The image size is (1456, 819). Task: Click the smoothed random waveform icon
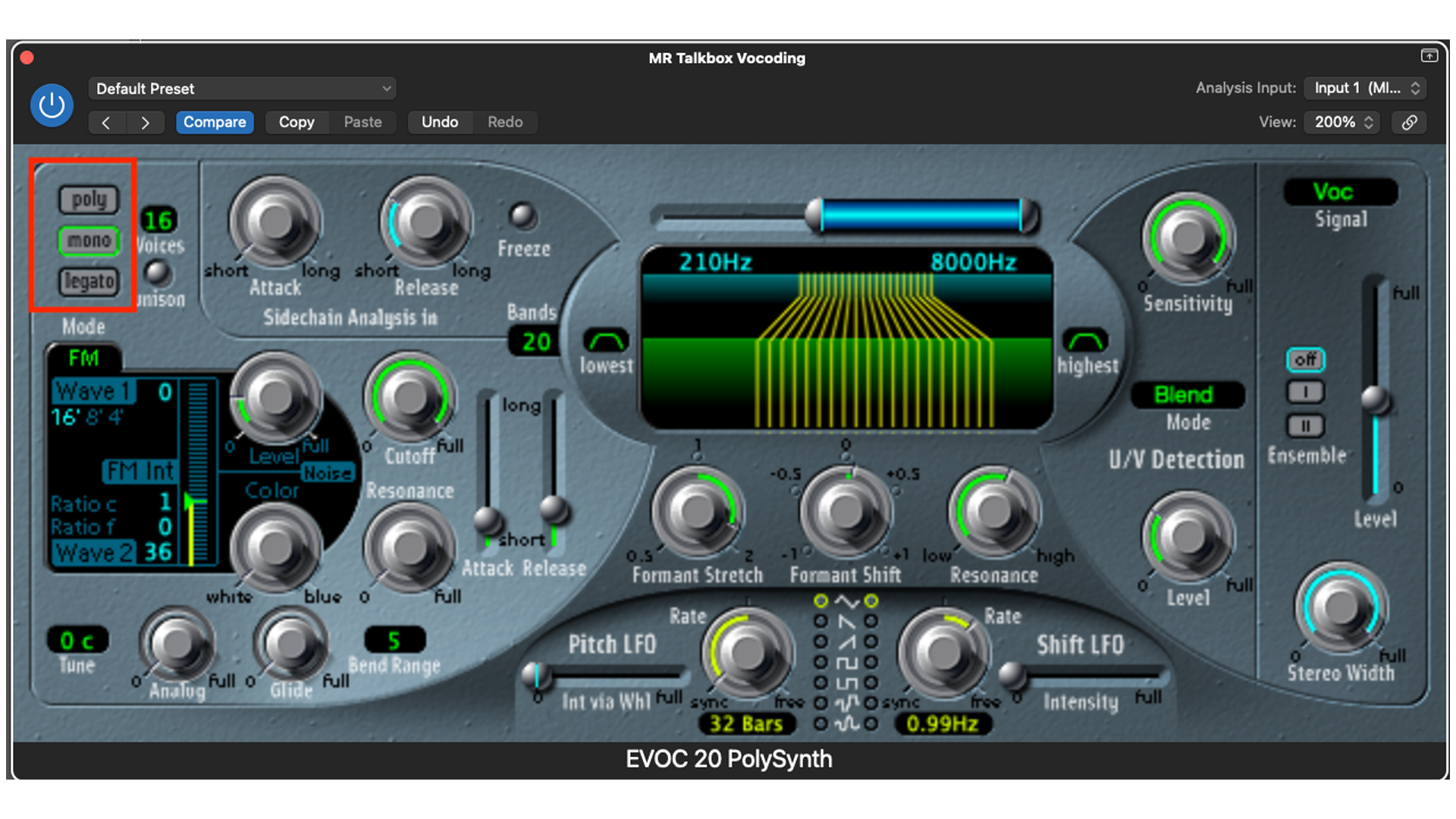[846, 723]
